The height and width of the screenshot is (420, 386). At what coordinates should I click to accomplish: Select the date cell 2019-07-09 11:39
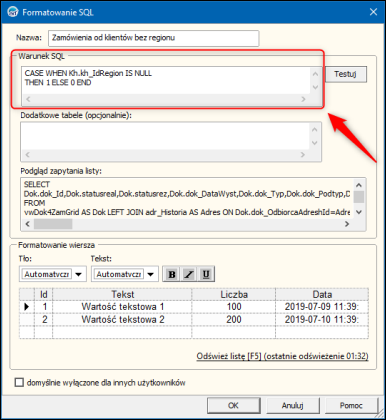point(322,307)
